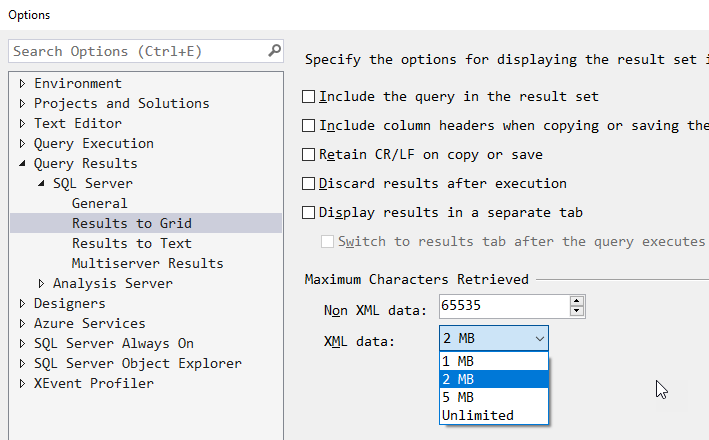Choose Unlimited from the XML data list
709x440 pixels.
[494, 415]
